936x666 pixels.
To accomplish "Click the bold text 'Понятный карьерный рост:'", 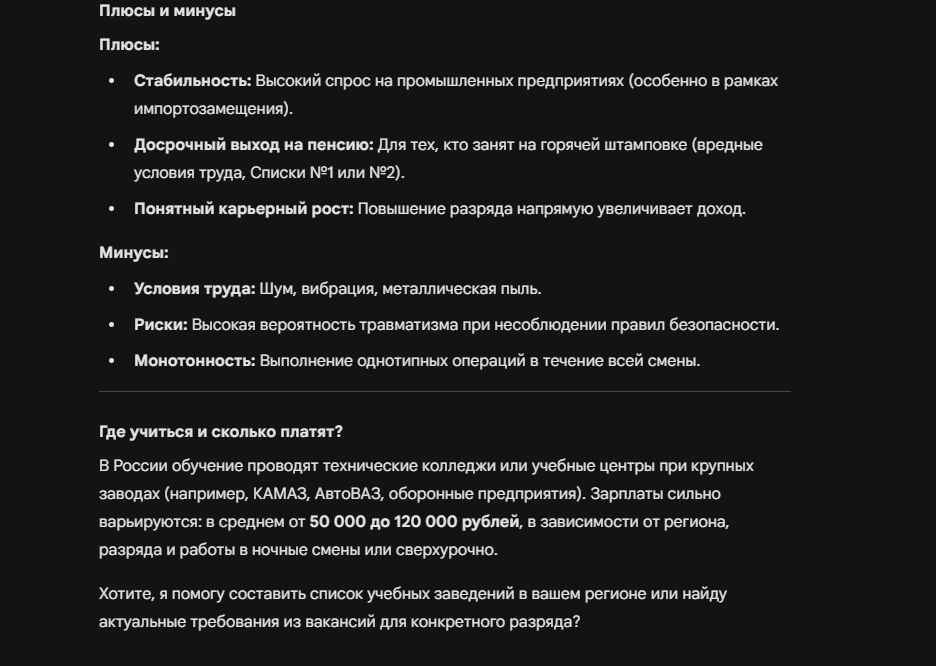I will [244, 209].
